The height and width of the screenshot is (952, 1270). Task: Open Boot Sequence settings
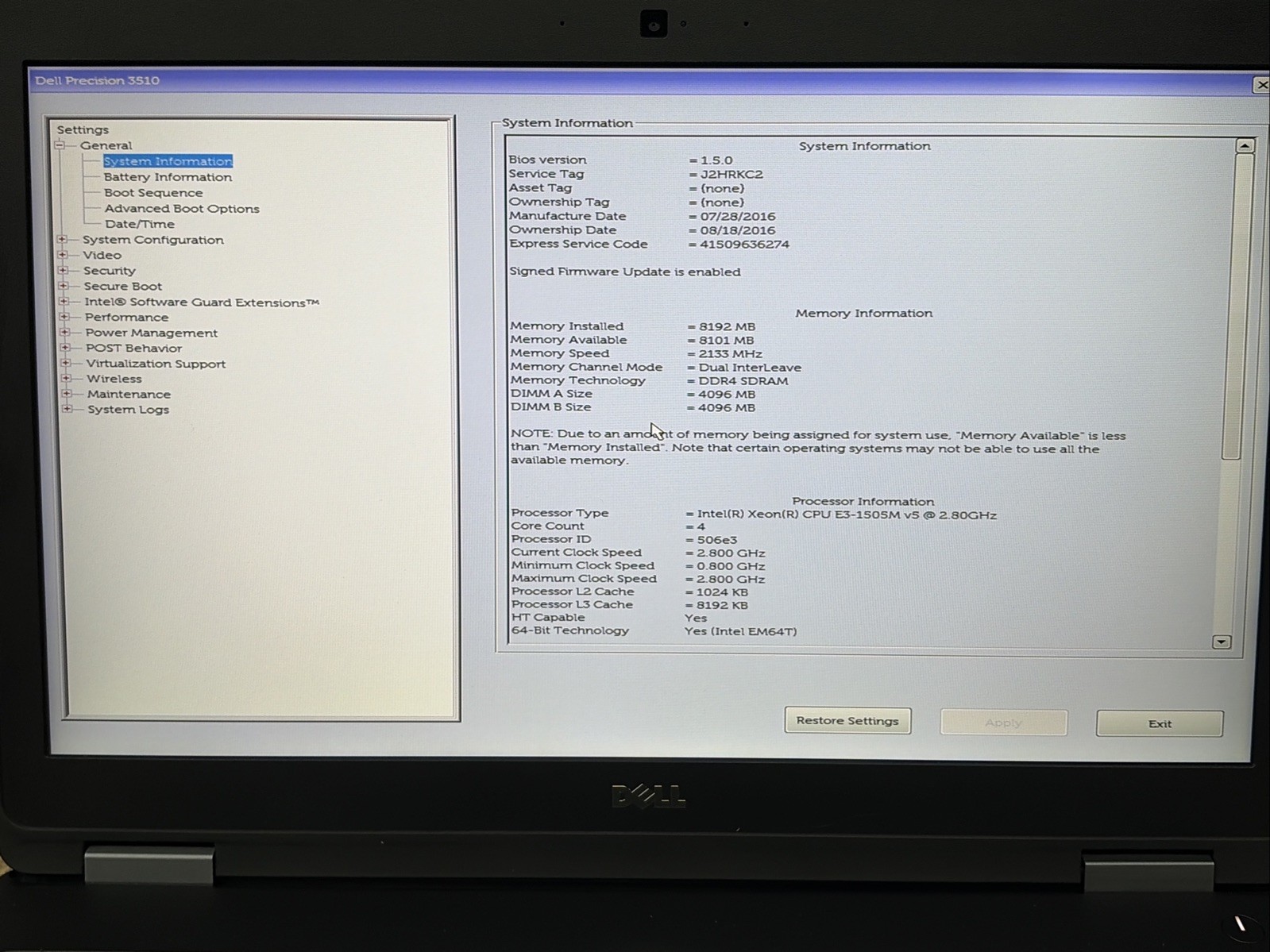pos(153,193)
